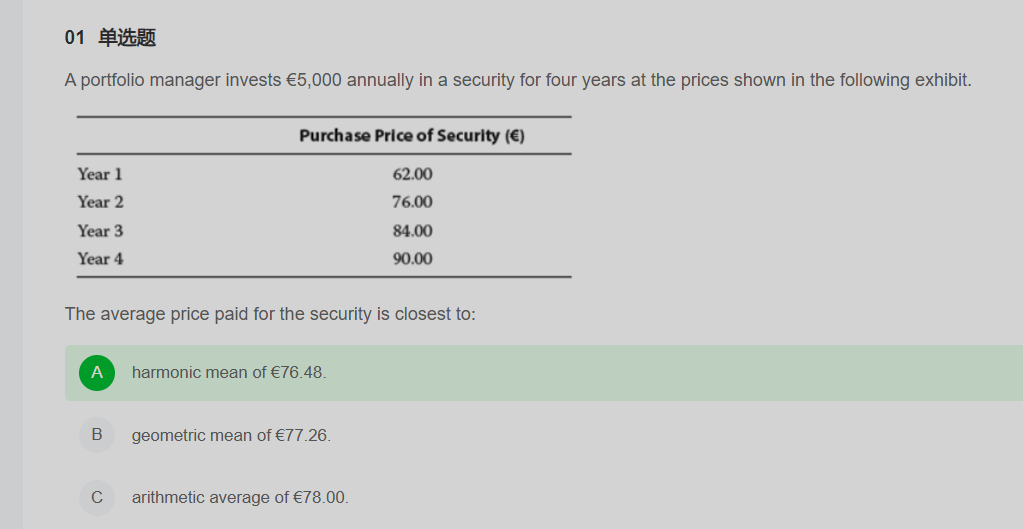Click the text 'harmonic mean of €76.48'
1023x529 pixels.
coord(229,372)
